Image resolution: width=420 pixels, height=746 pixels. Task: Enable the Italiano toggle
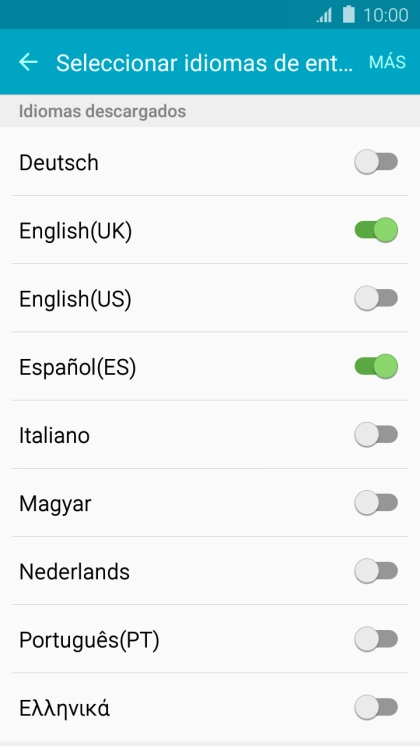(376, 435)
